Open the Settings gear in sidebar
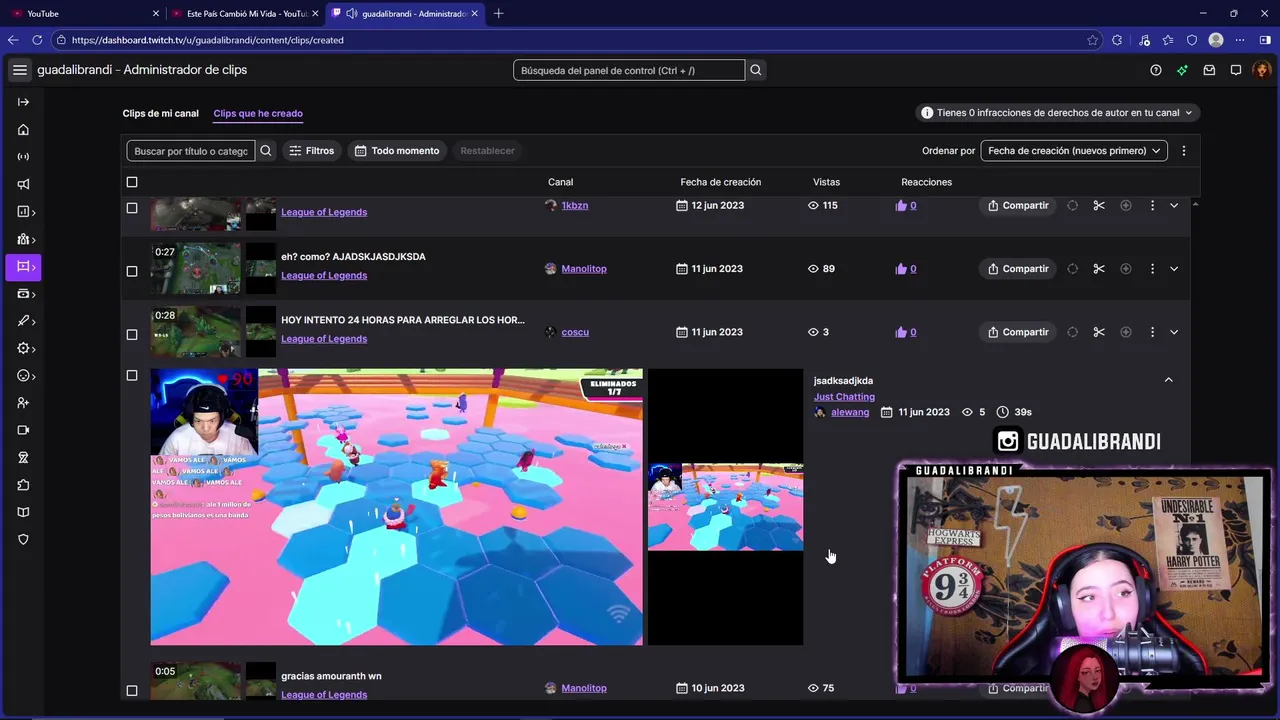Viewport: 1280px width, 720px height. click(x=24, y=348)
